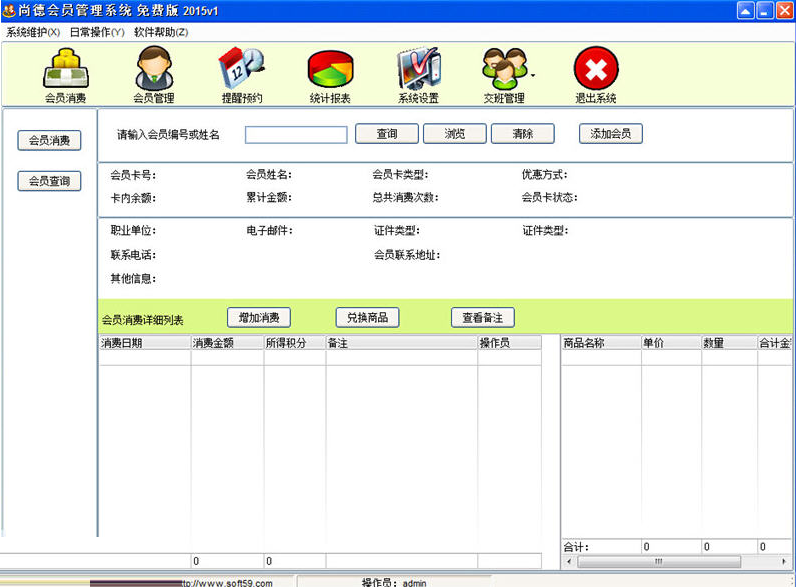Screen dimensions: 796x587
Task: Click the 清除 button
Action: (x=523, y=134)
